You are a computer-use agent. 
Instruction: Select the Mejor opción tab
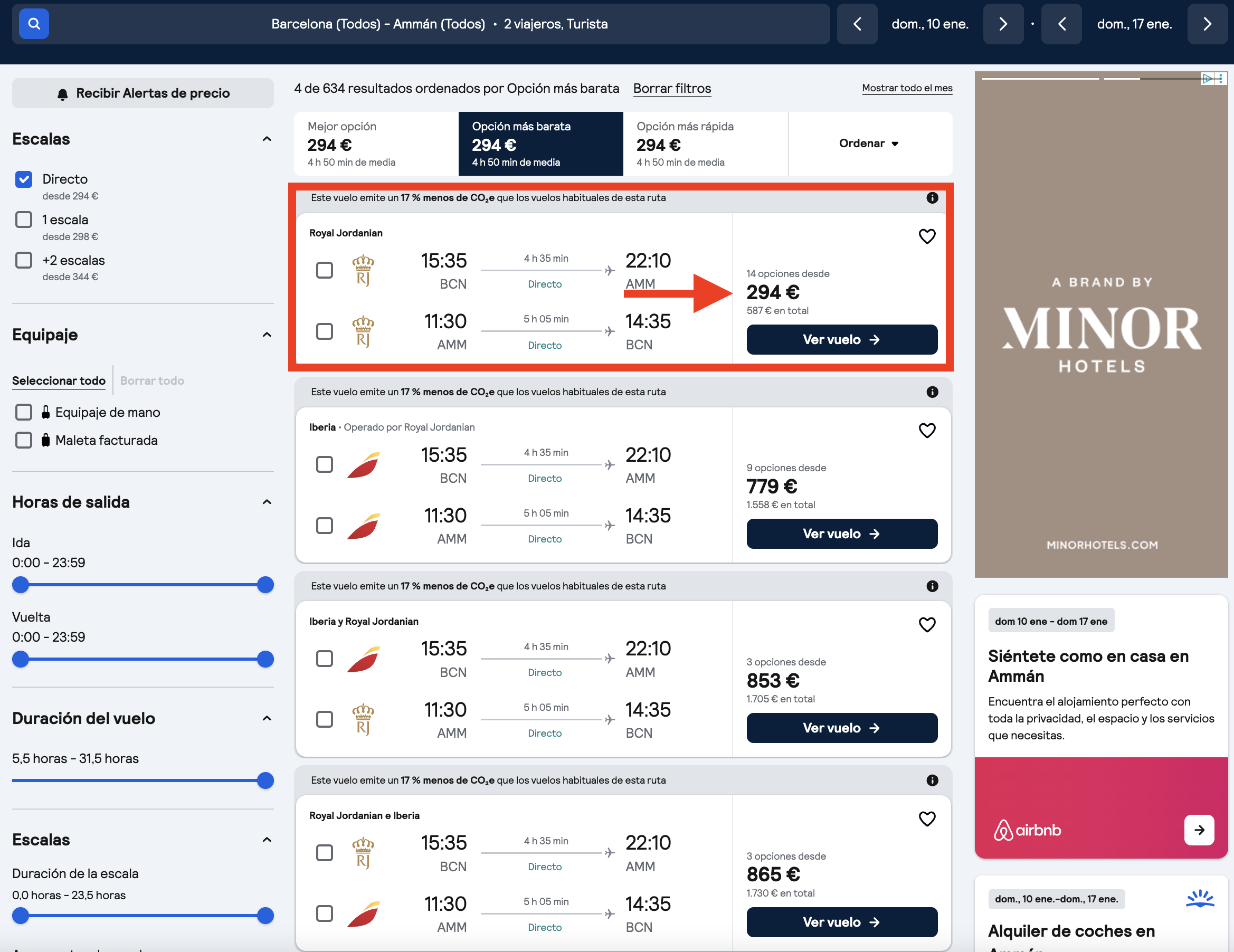(376, 144)
